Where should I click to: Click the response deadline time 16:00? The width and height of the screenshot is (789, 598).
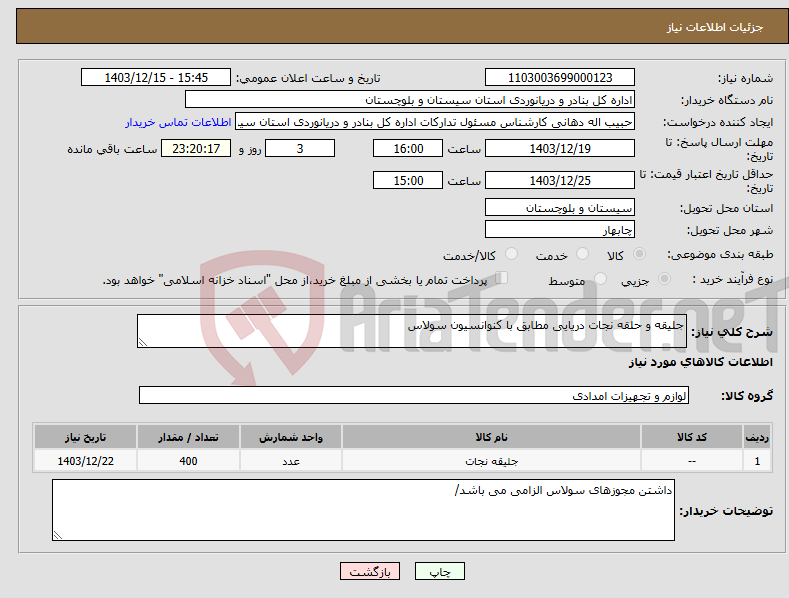(408, 148)
